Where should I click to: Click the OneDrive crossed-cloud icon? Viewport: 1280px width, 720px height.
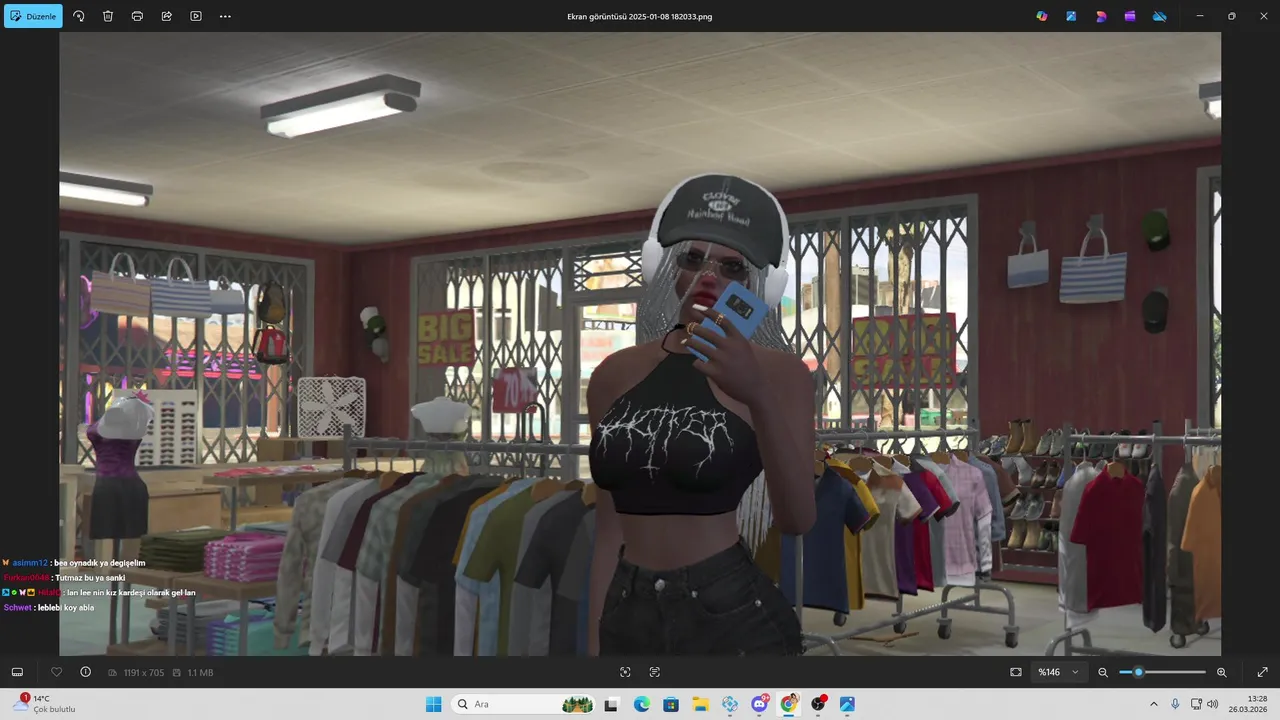tap(1160, 16)
